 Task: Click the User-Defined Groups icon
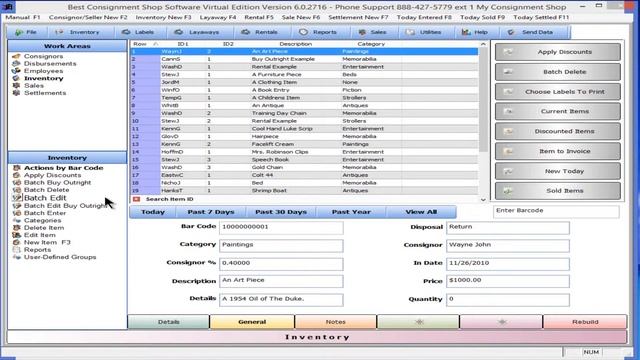(16, 257)
